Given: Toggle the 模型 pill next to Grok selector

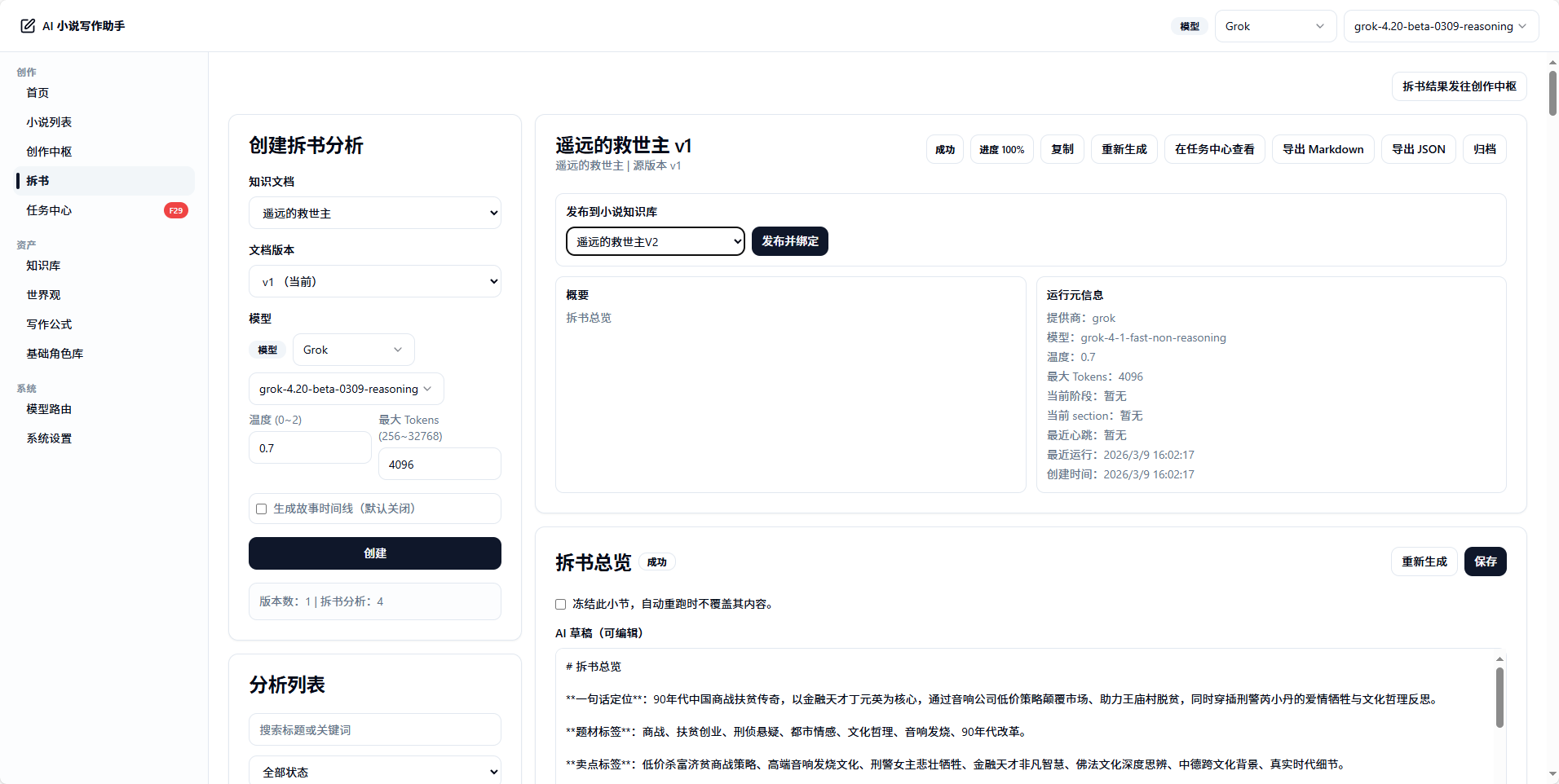Looking at the screenshot, I should 267,349.
